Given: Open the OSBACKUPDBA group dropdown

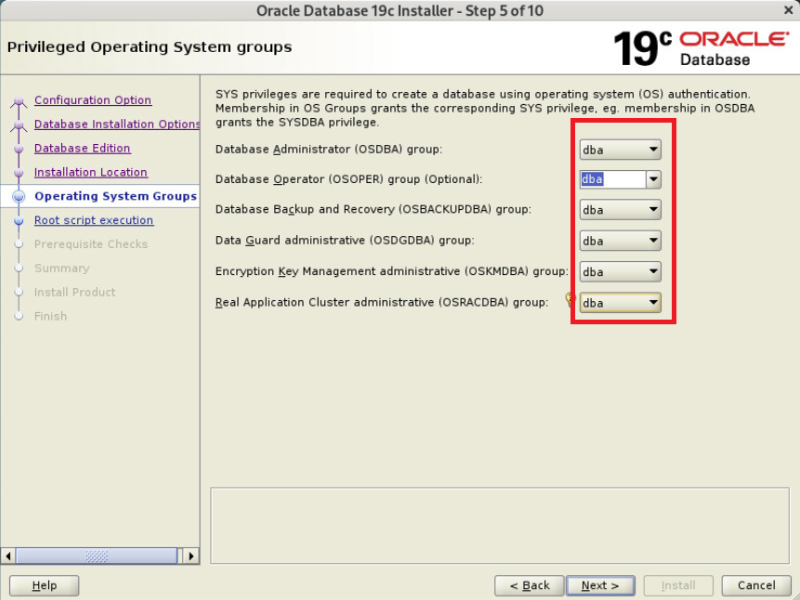Looking at the screenshot, I should tap(620, 210).
